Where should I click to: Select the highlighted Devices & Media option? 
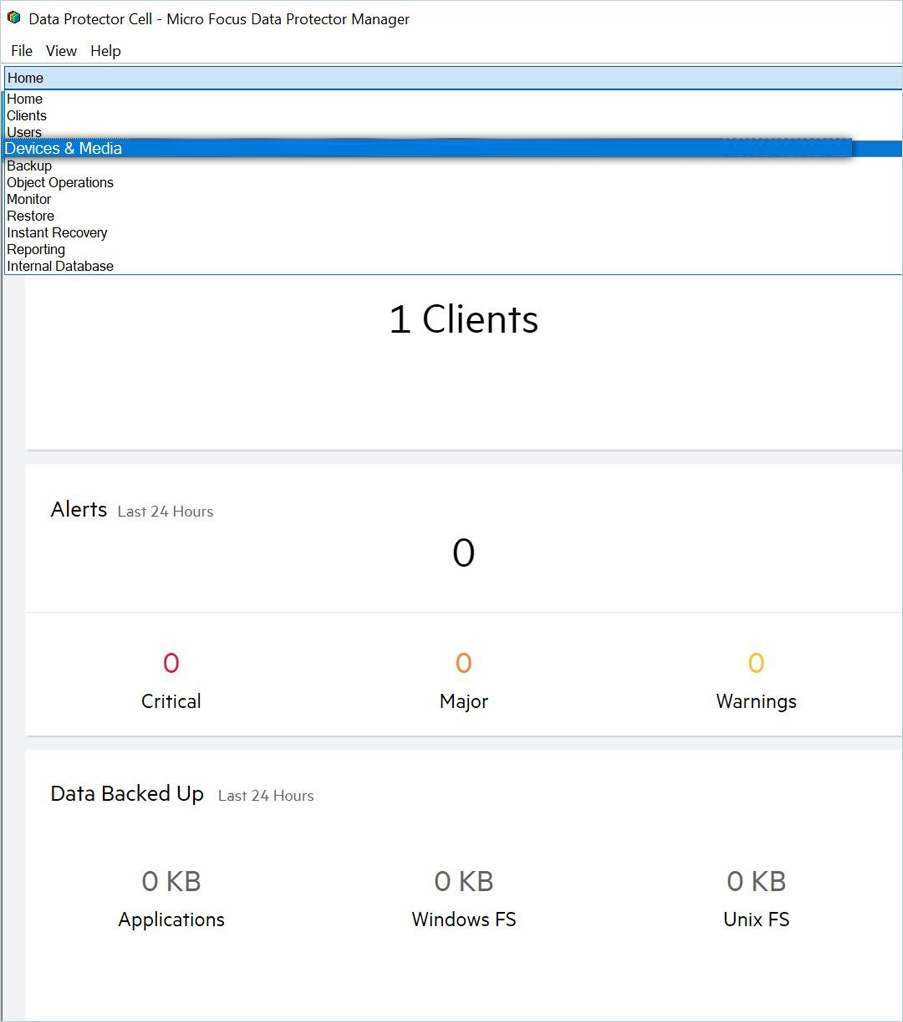point(64,149)
